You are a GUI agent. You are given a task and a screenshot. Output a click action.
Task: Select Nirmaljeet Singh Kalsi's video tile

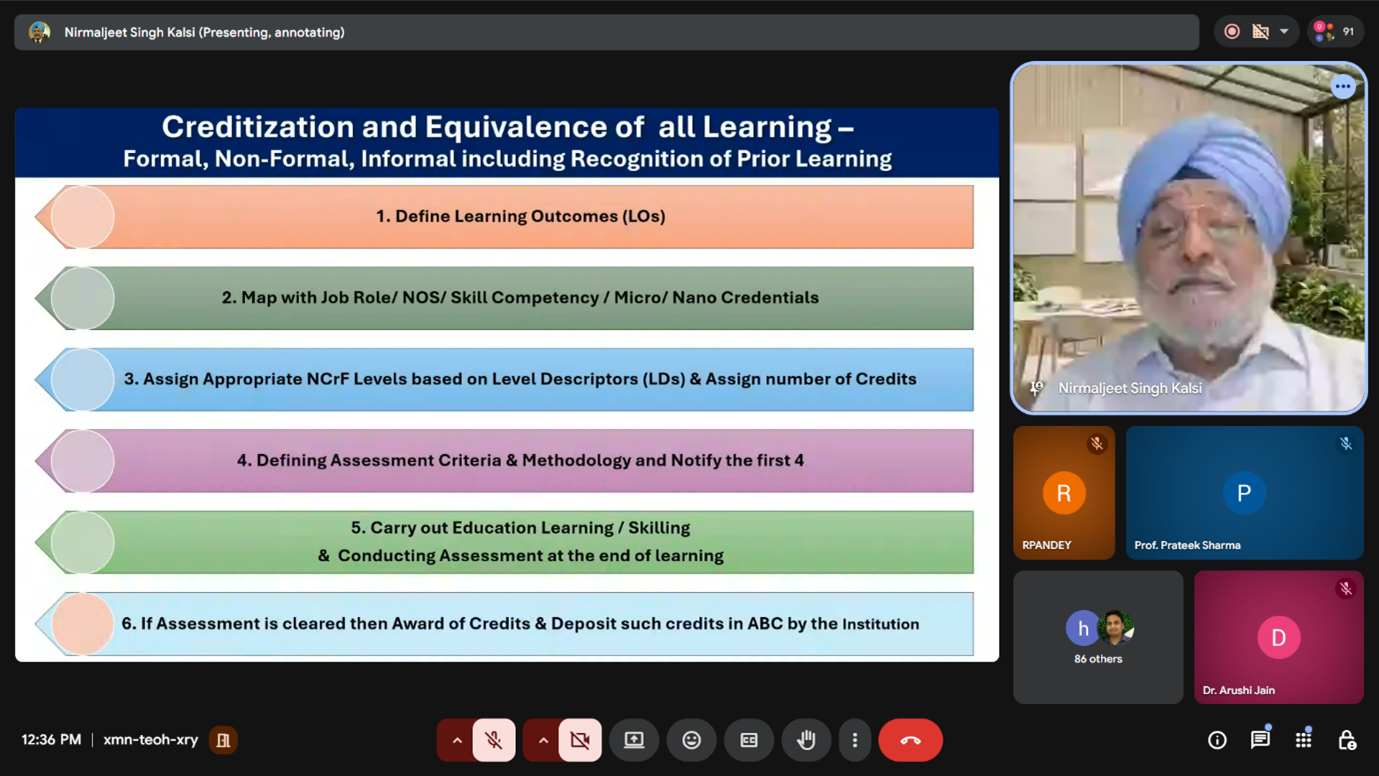[1188, 238]
